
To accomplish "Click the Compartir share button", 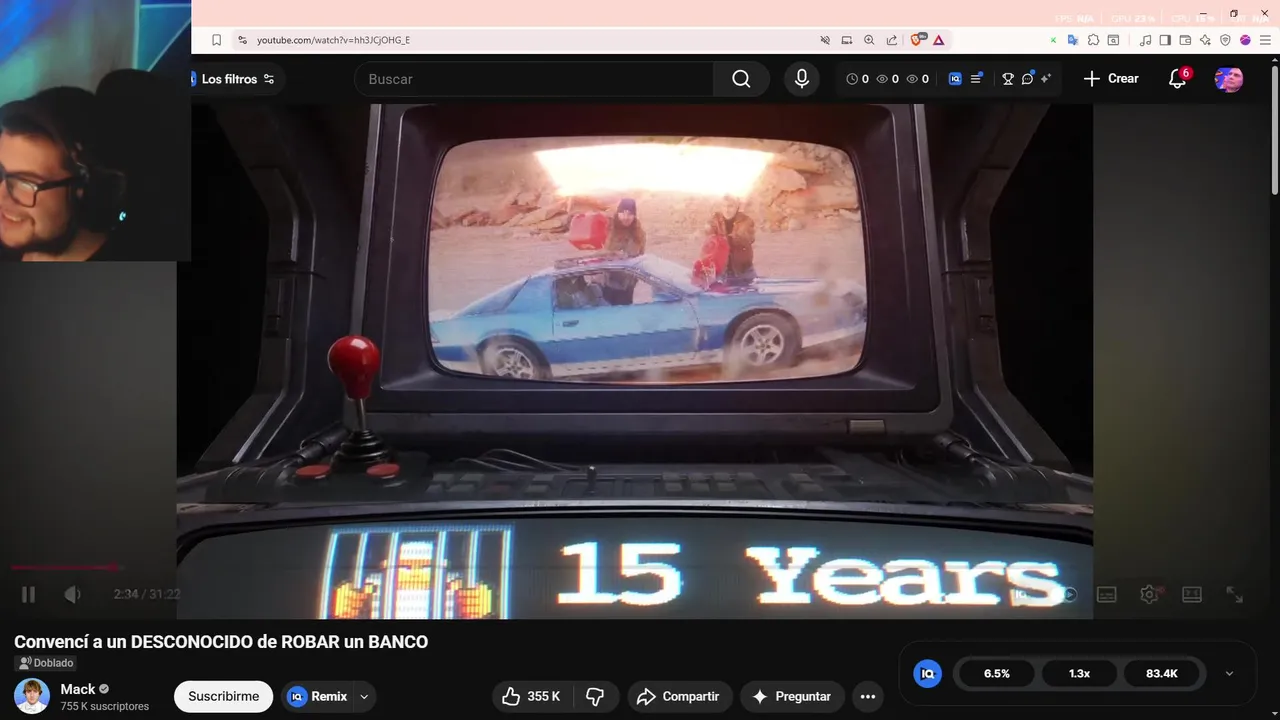I will click(680, 696).
